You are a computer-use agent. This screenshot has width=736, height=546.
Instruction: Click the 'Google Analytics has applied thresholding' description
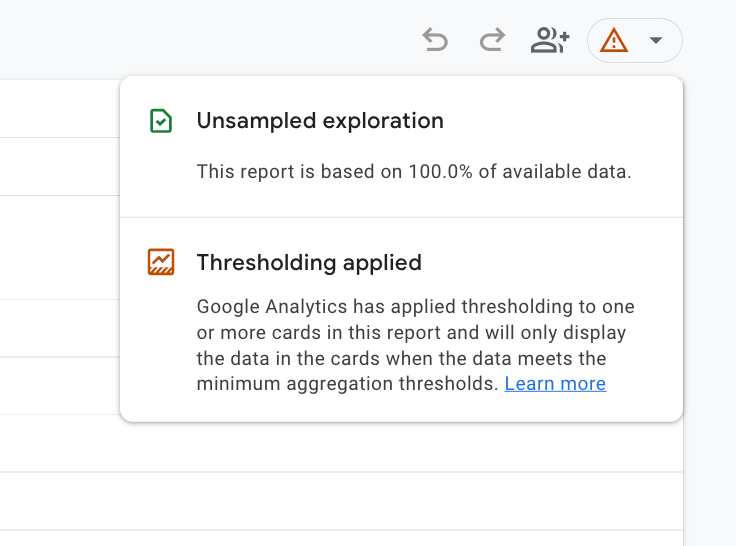coord(415,345)
